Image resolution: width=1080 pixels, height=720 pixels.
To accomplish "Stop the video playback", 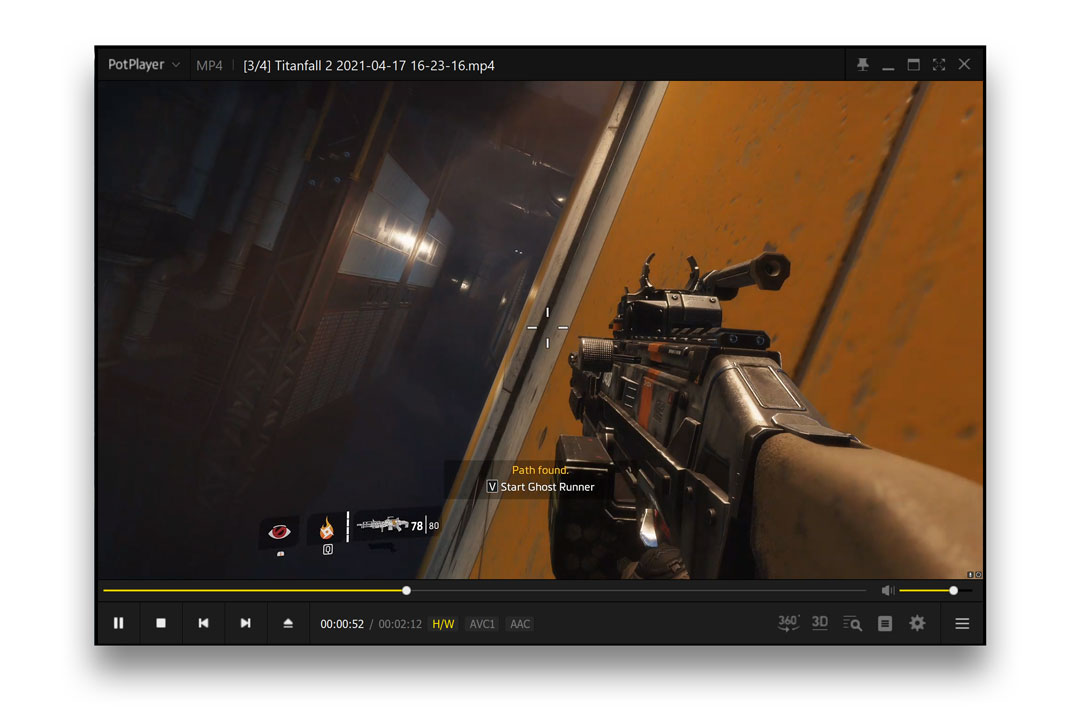I will (x=160, y=623).
